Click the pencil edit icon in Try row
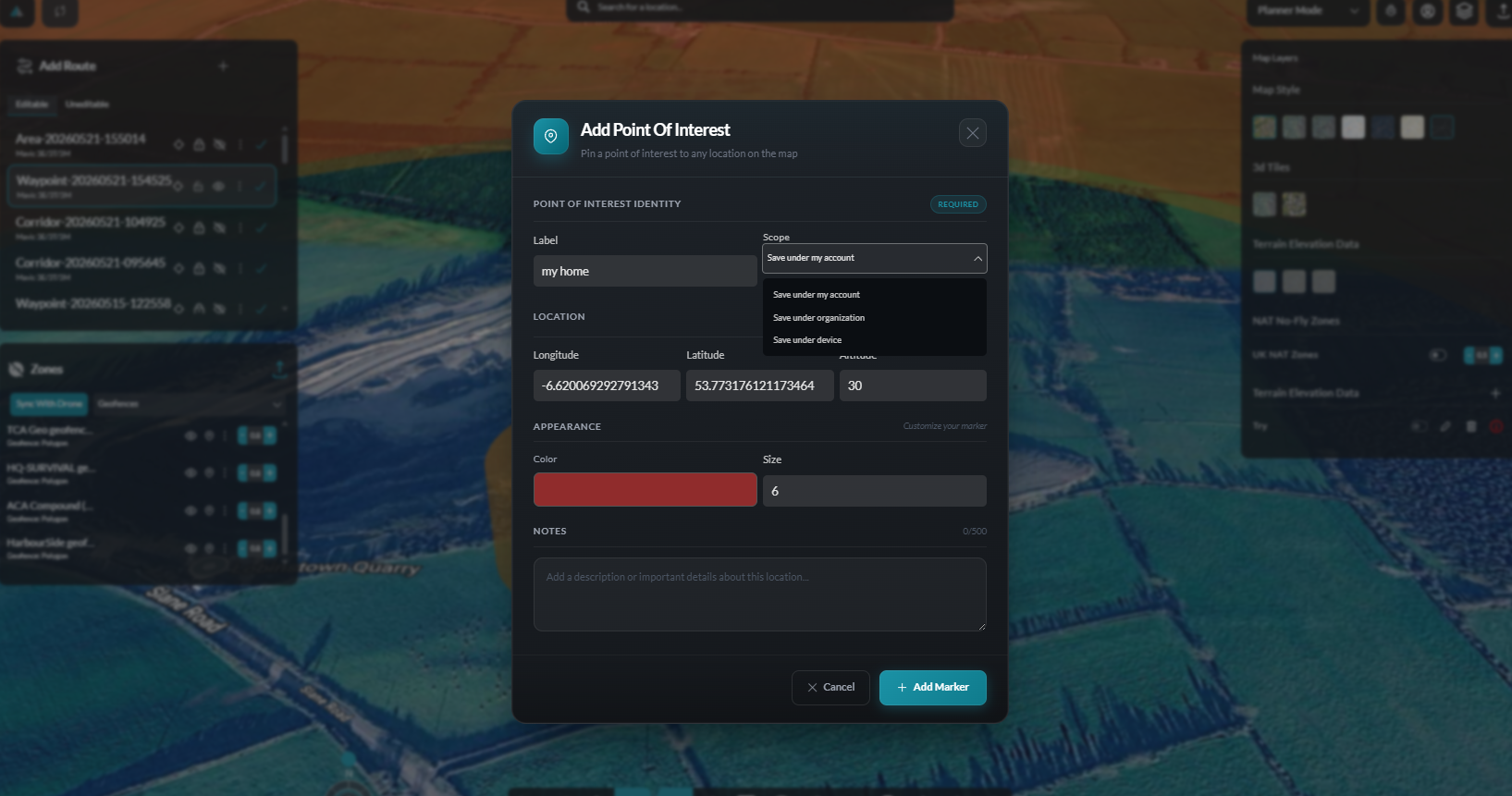Viewport: 1512px width, 796px height. click(1445, 426)
